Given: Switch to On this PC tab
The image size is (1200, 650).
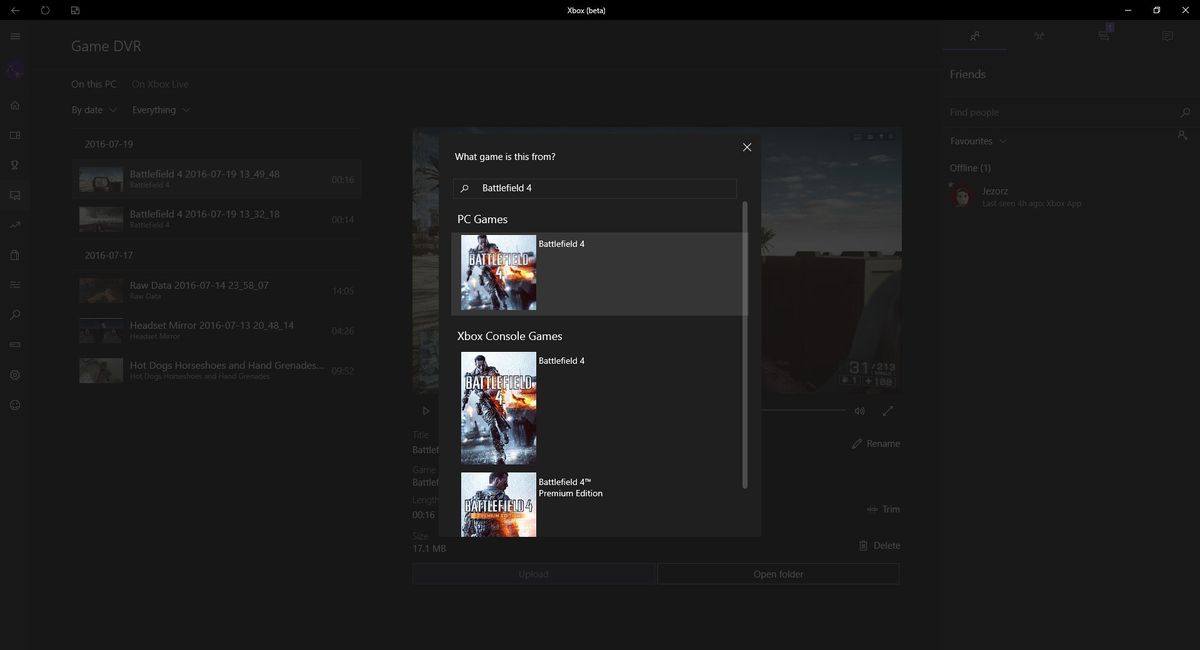Looking at the screenshot, I should [x=94, y=84].
